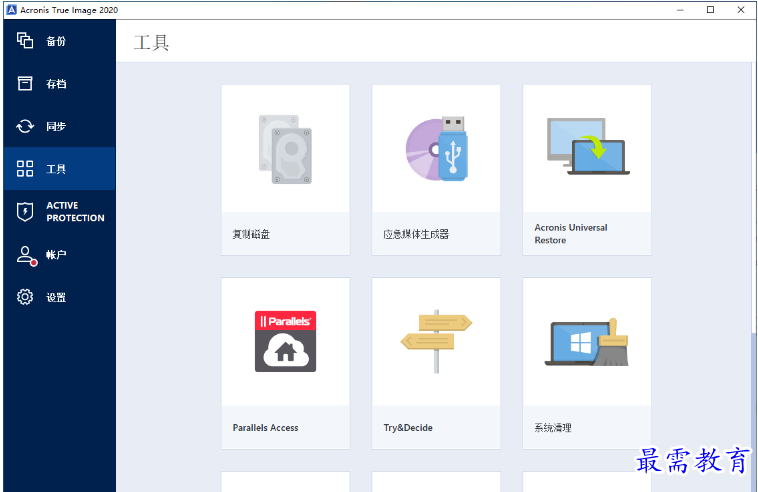Click the 工具 tools grid icon
Image resolution: width=758 pixels, height=492 pixels.
pyautogui.click(x=25, y=169)
